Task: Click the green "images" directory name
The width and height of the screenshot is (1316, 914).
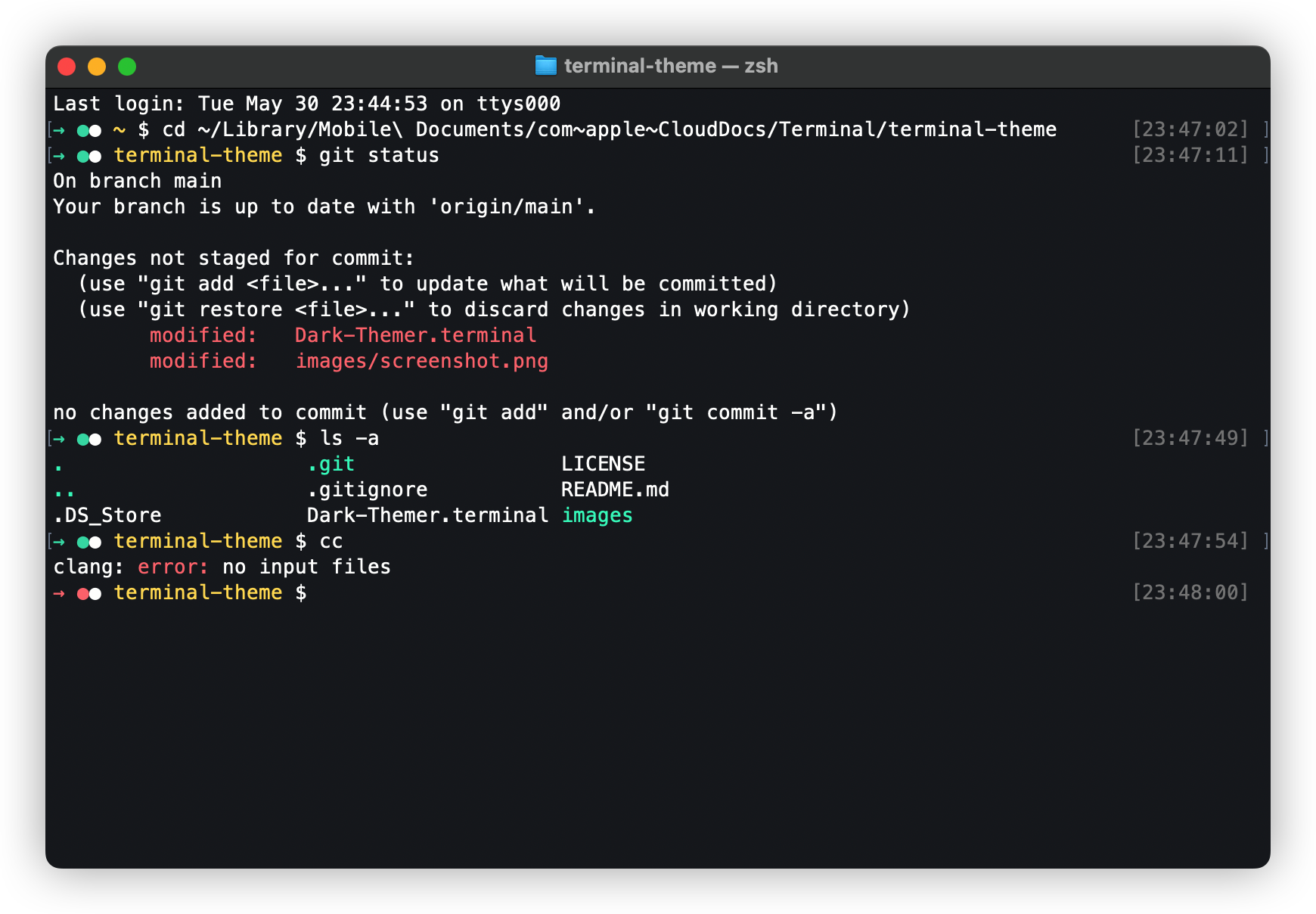Action: (x=597, y=515)
